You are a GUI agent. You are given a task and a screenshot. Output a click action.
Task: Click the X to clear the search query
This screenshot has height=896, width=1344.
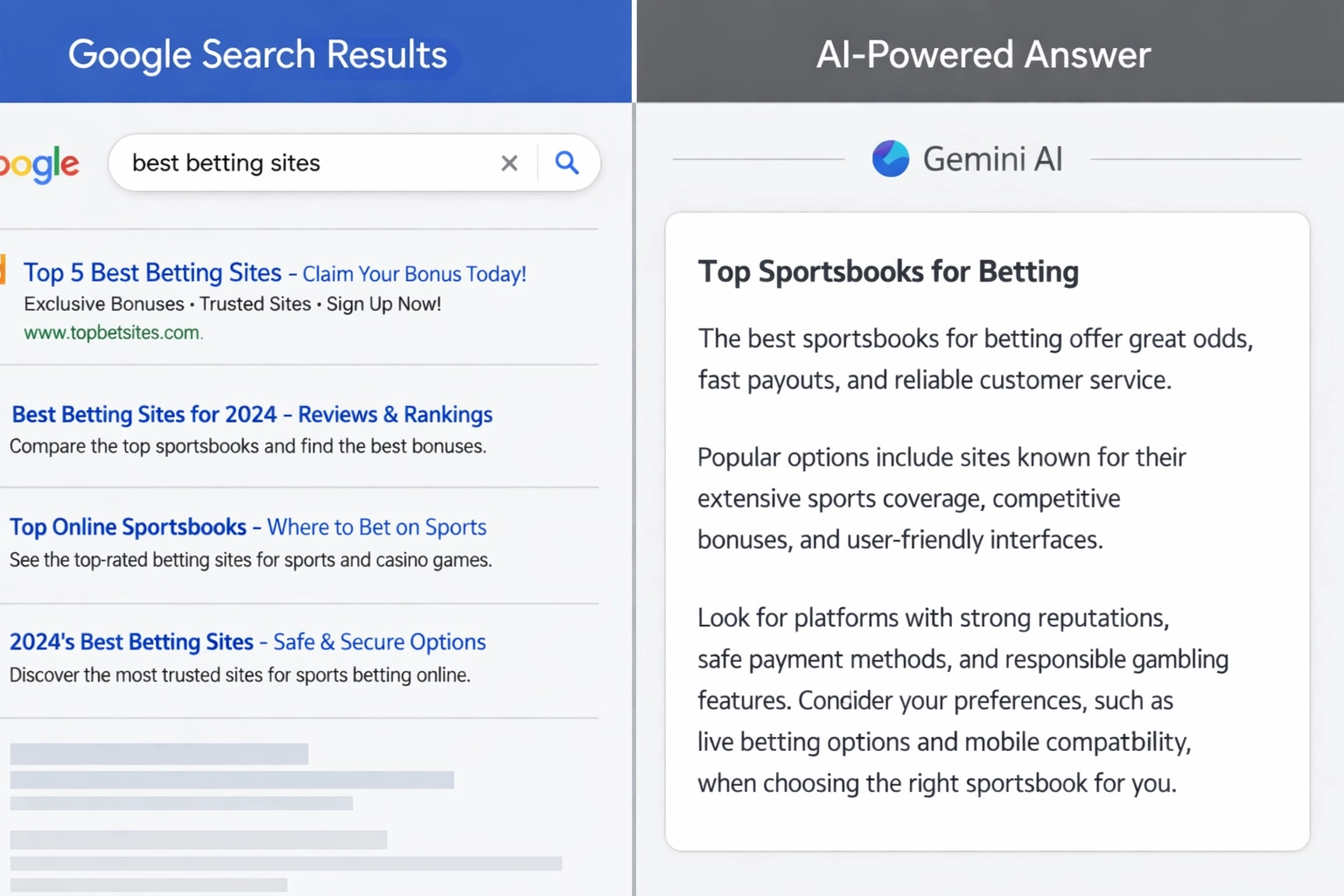pos(509,163)
